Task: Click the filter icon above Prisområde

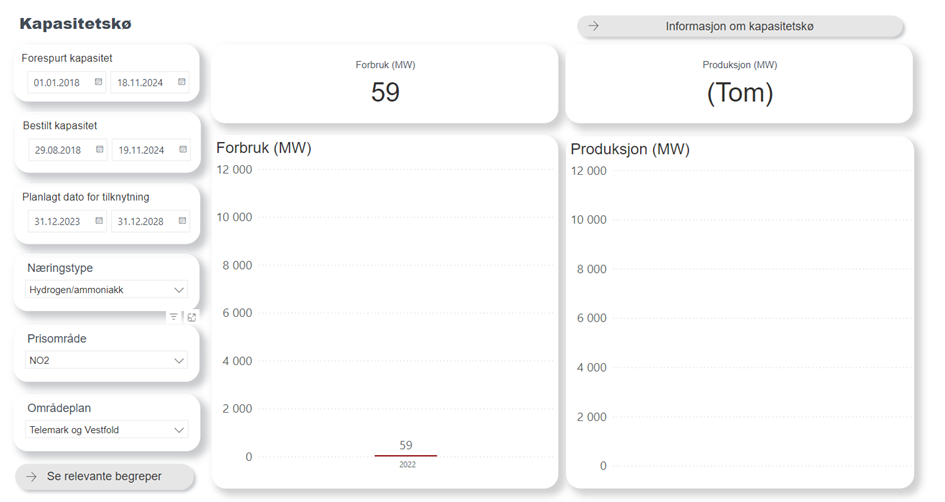Action: tap(173, 317)
